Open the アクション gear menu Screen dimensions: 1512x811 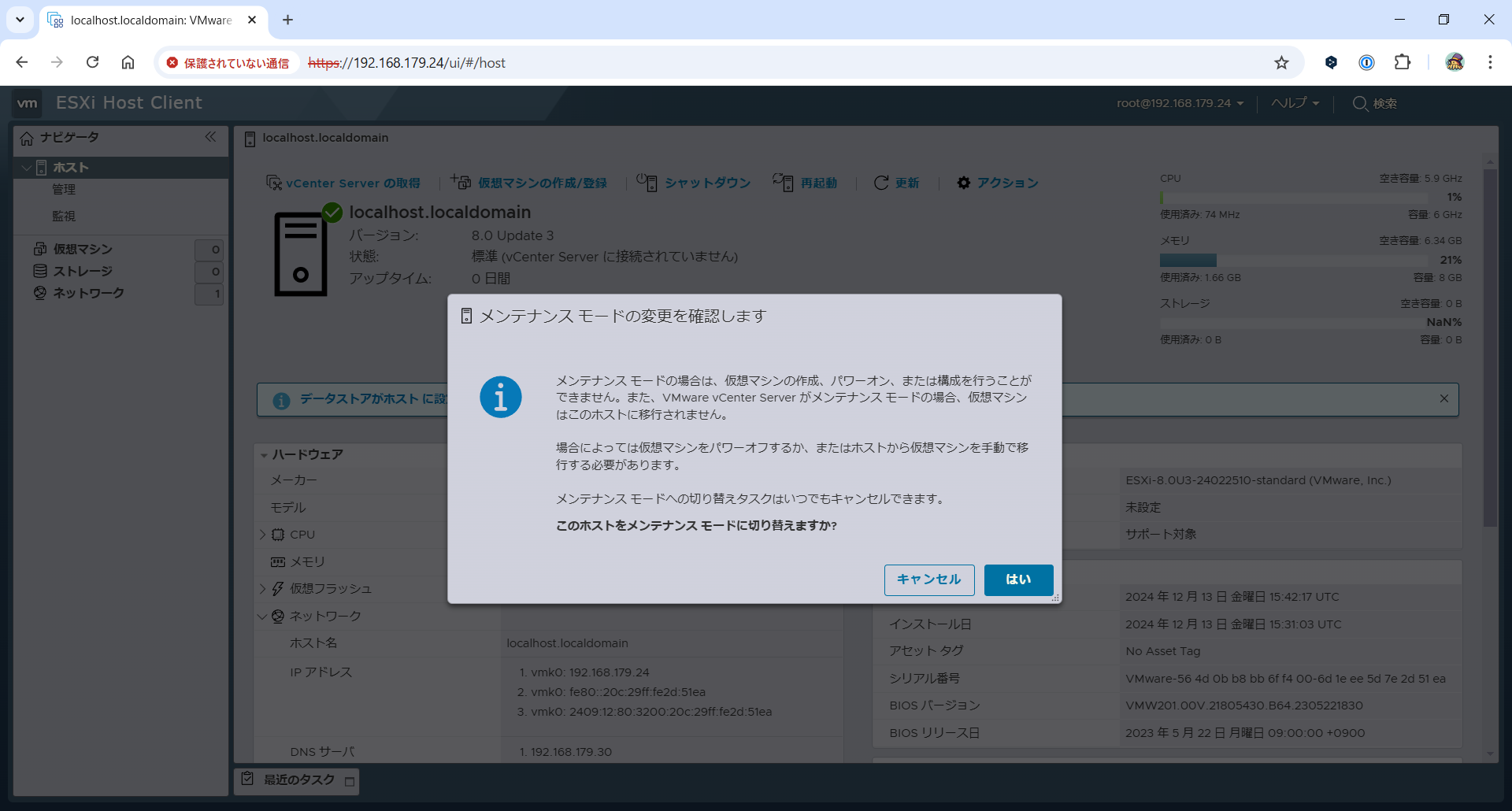[998, 183]
